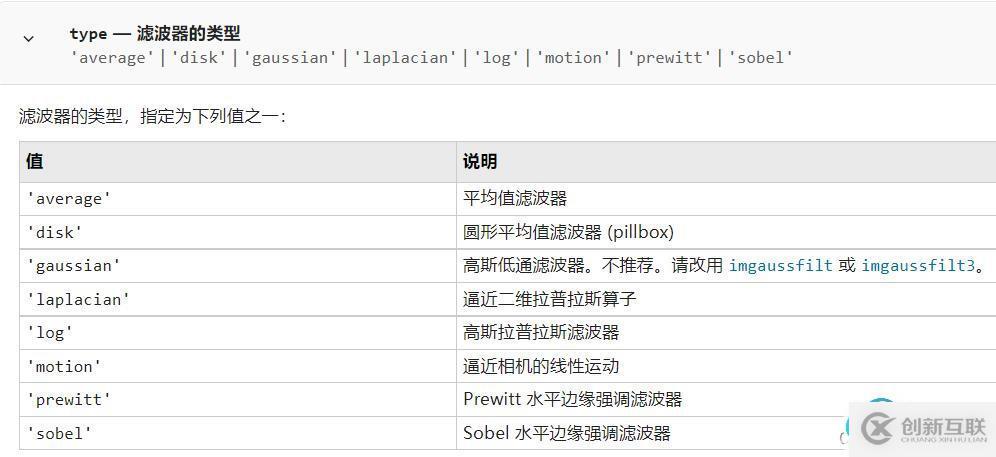Select the 'average' table cell
Viewport: 996px width, 457px height.
pos(238,199)
